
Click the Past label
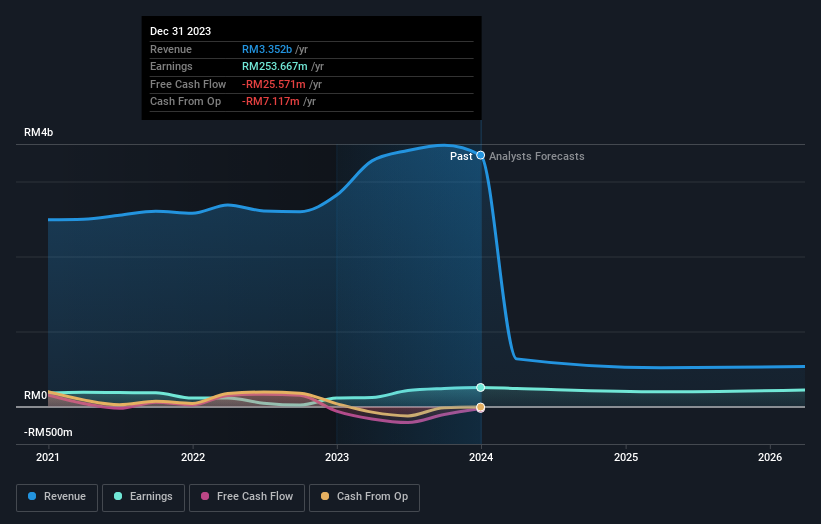[x=461, y=156]
